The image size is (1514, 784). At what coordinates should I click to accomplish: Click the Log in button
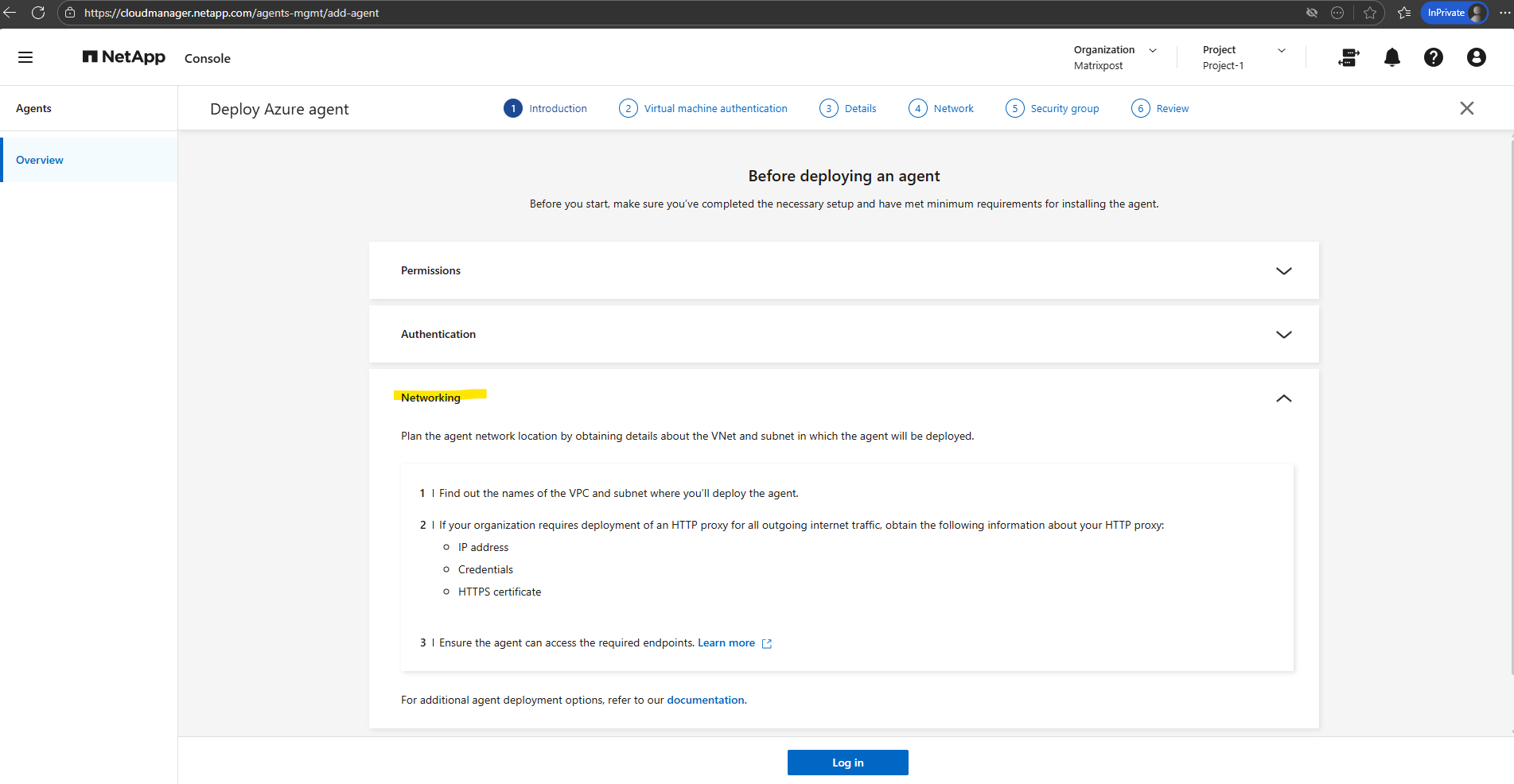click(847, 763)
